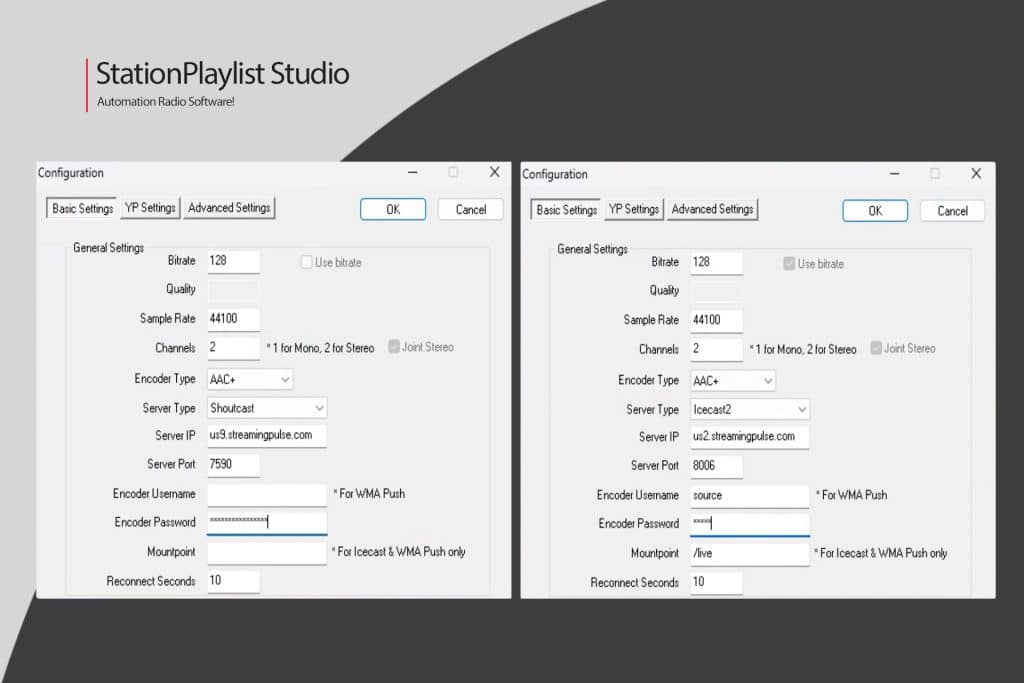
Task: Click OK in the left Configuration window
Action: pos(392,209)
